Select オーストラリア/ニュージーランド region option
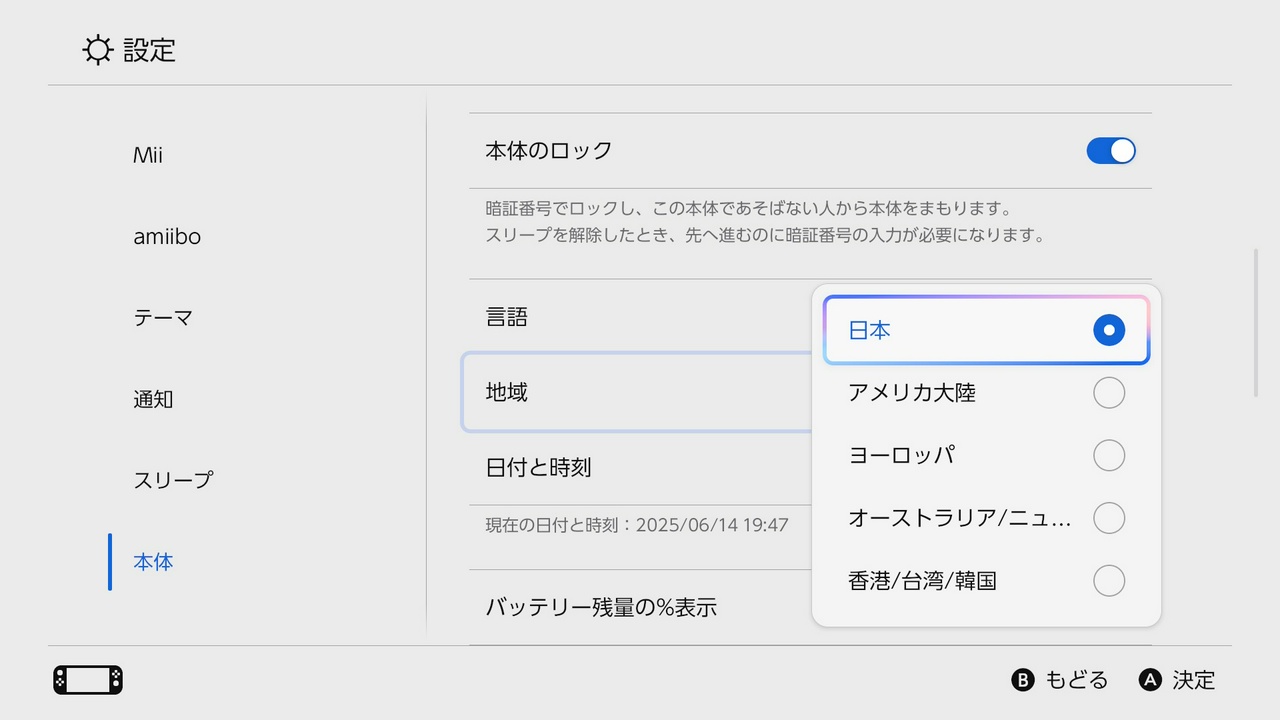1280x720 pixels. pyautogui.click(x=986, y=518)
